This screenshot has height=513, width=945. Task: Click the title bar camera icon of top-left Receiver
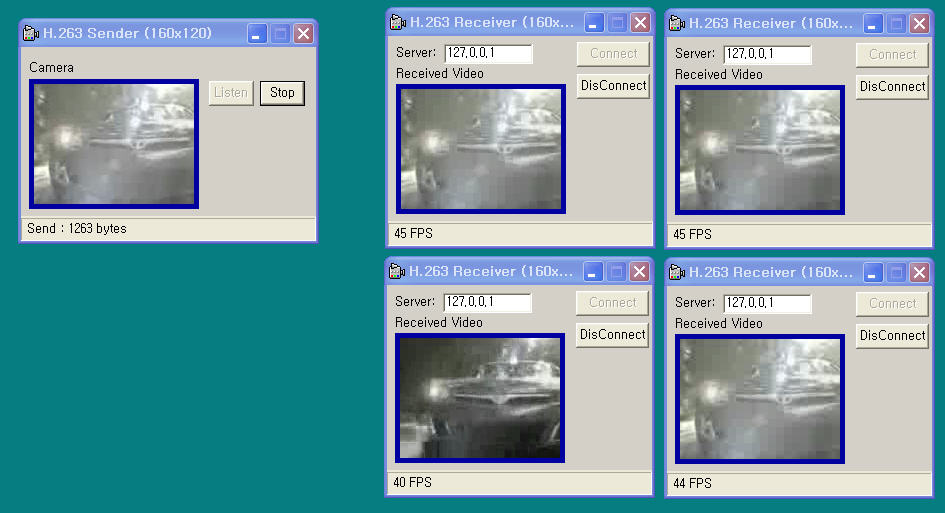[398, 23]
